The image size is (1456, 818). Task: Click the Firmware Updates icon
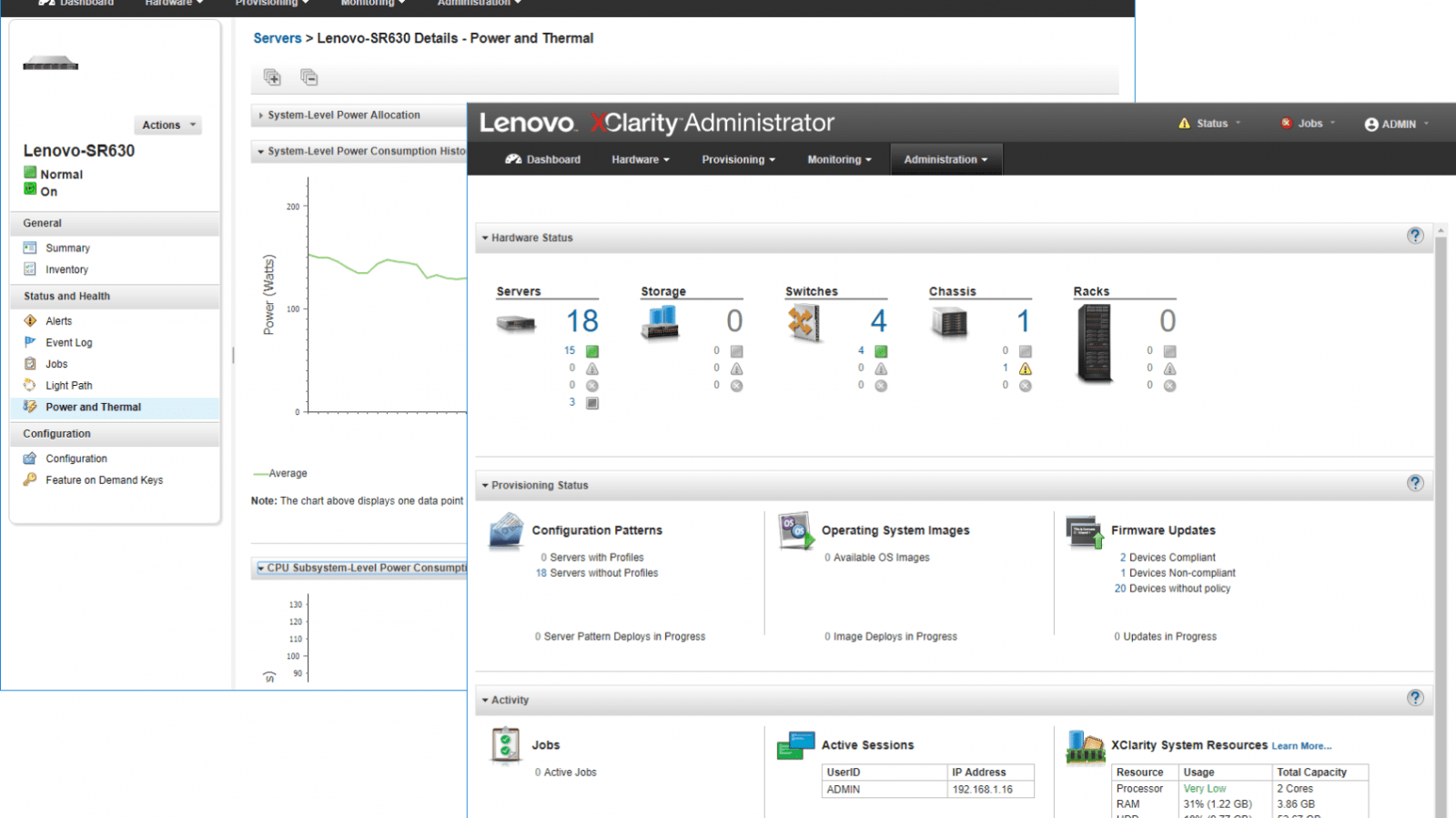pyautogui.click(x=1086, y=533)
